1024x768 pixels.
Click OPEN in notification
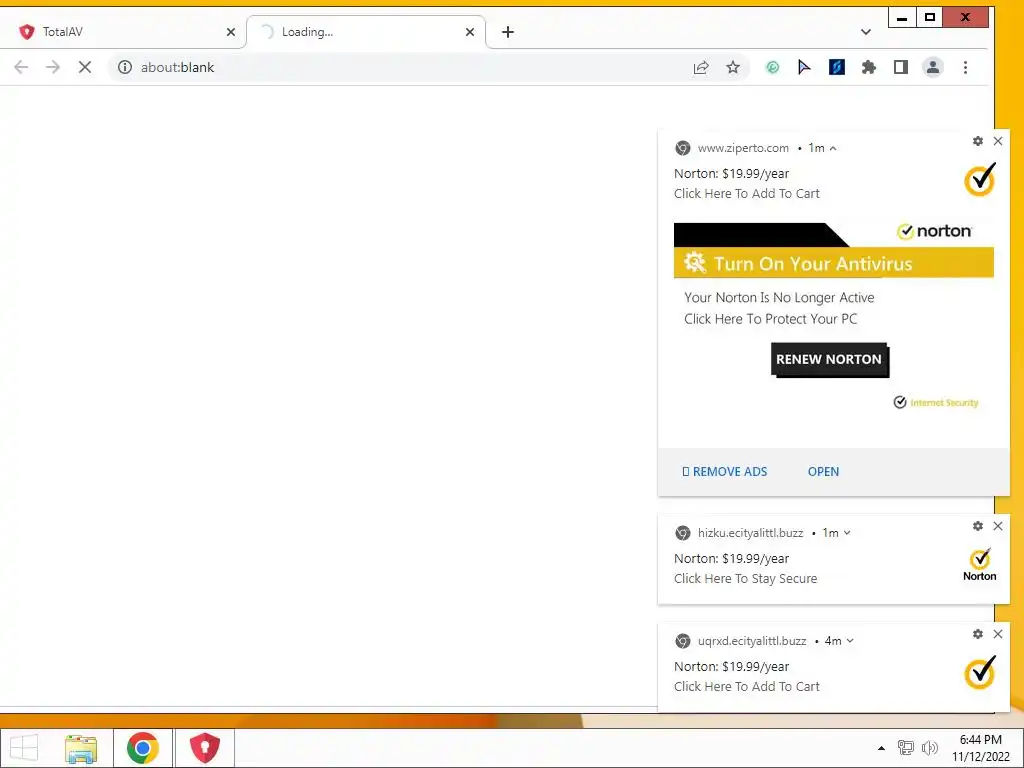coord(824,472)
